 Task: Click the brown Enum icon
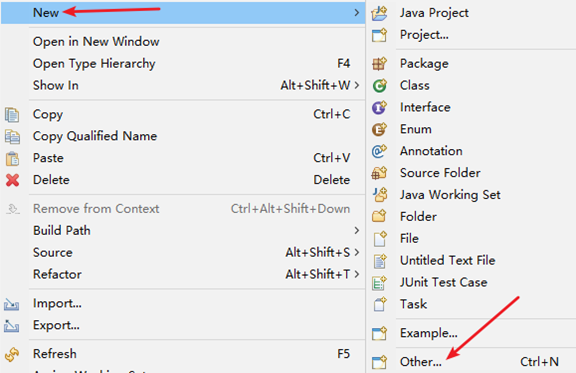point(379,129)
